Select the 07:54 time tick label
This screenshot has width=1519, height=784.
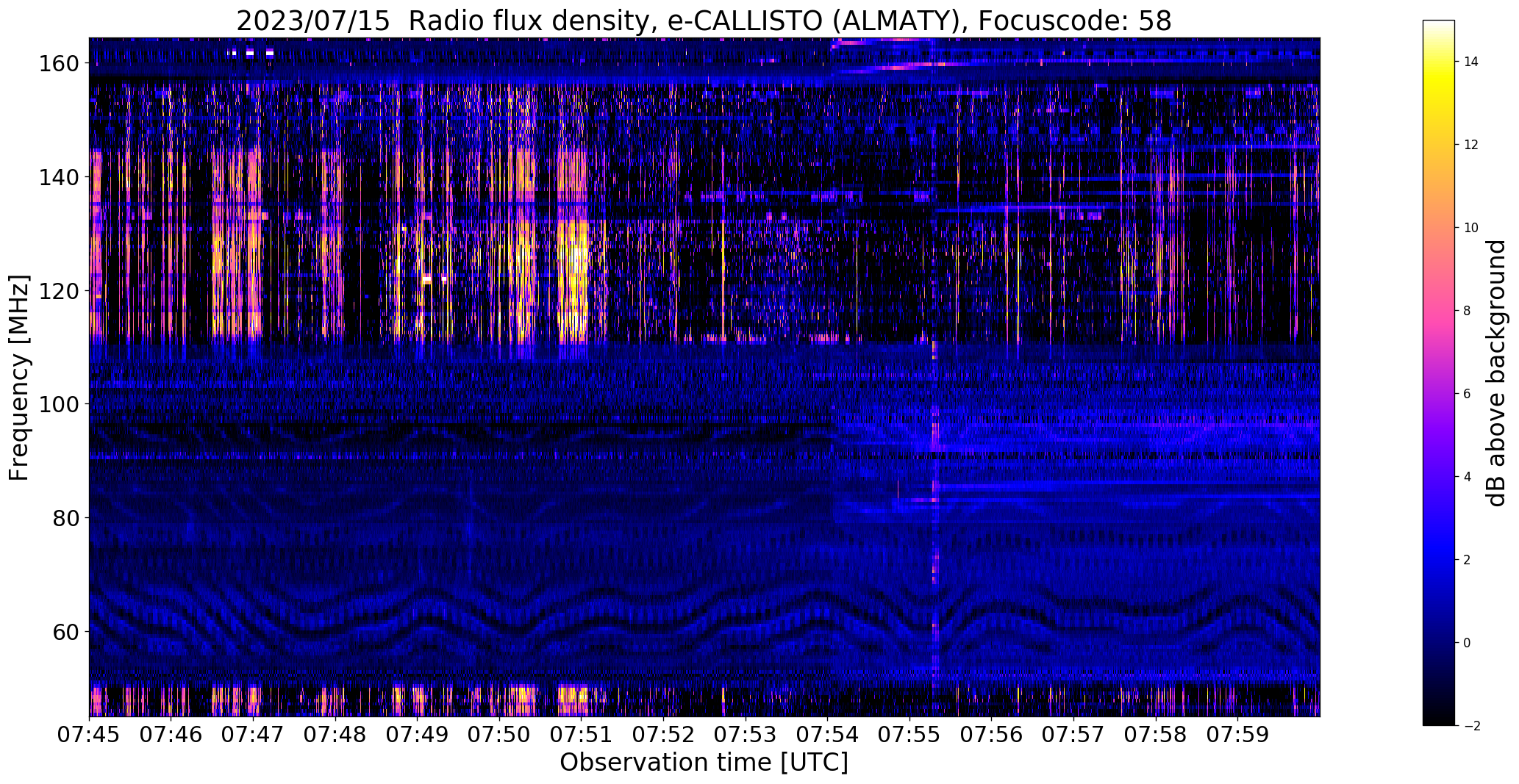[827, 735]
